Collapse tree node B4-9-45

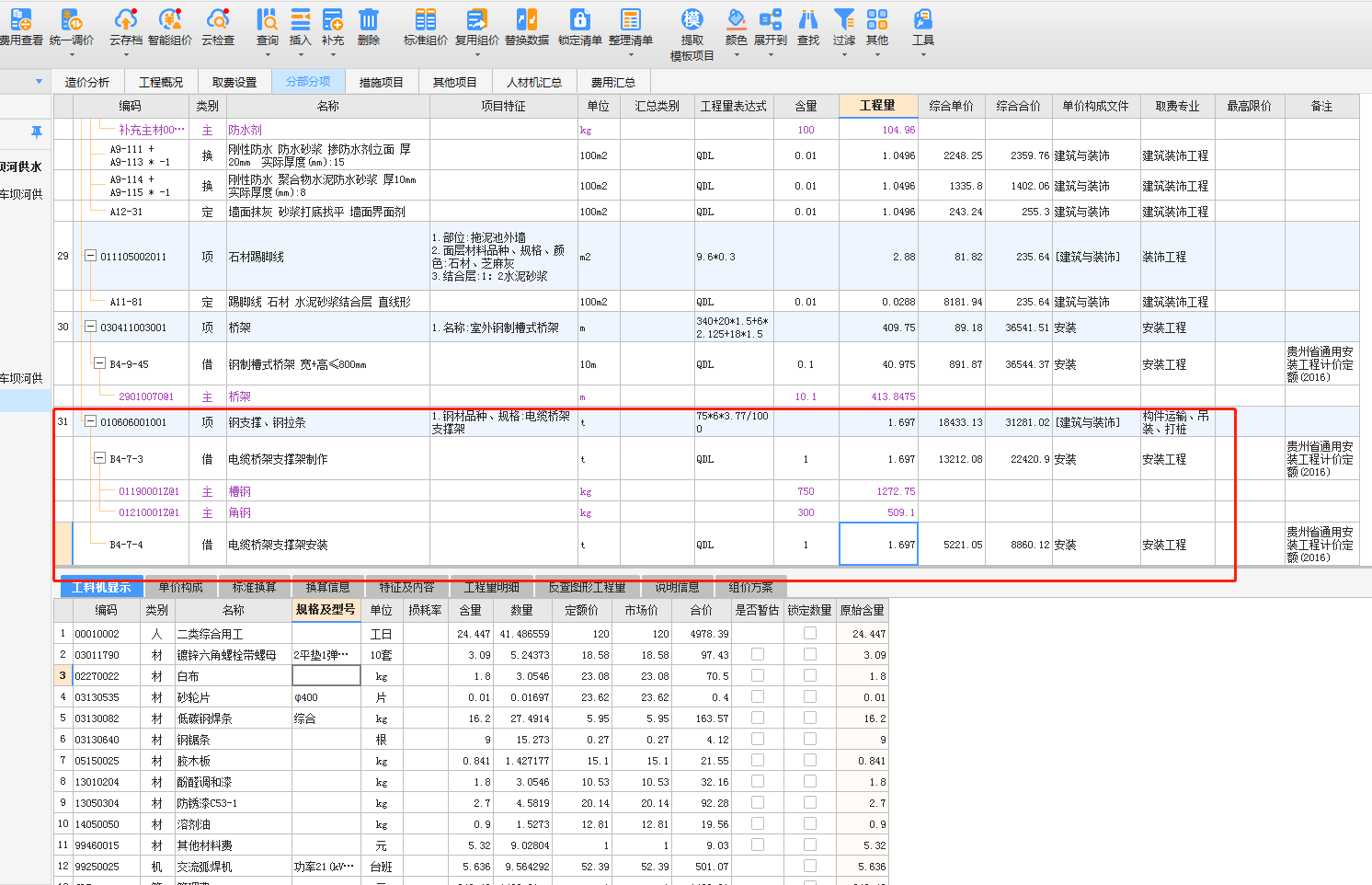99,363
